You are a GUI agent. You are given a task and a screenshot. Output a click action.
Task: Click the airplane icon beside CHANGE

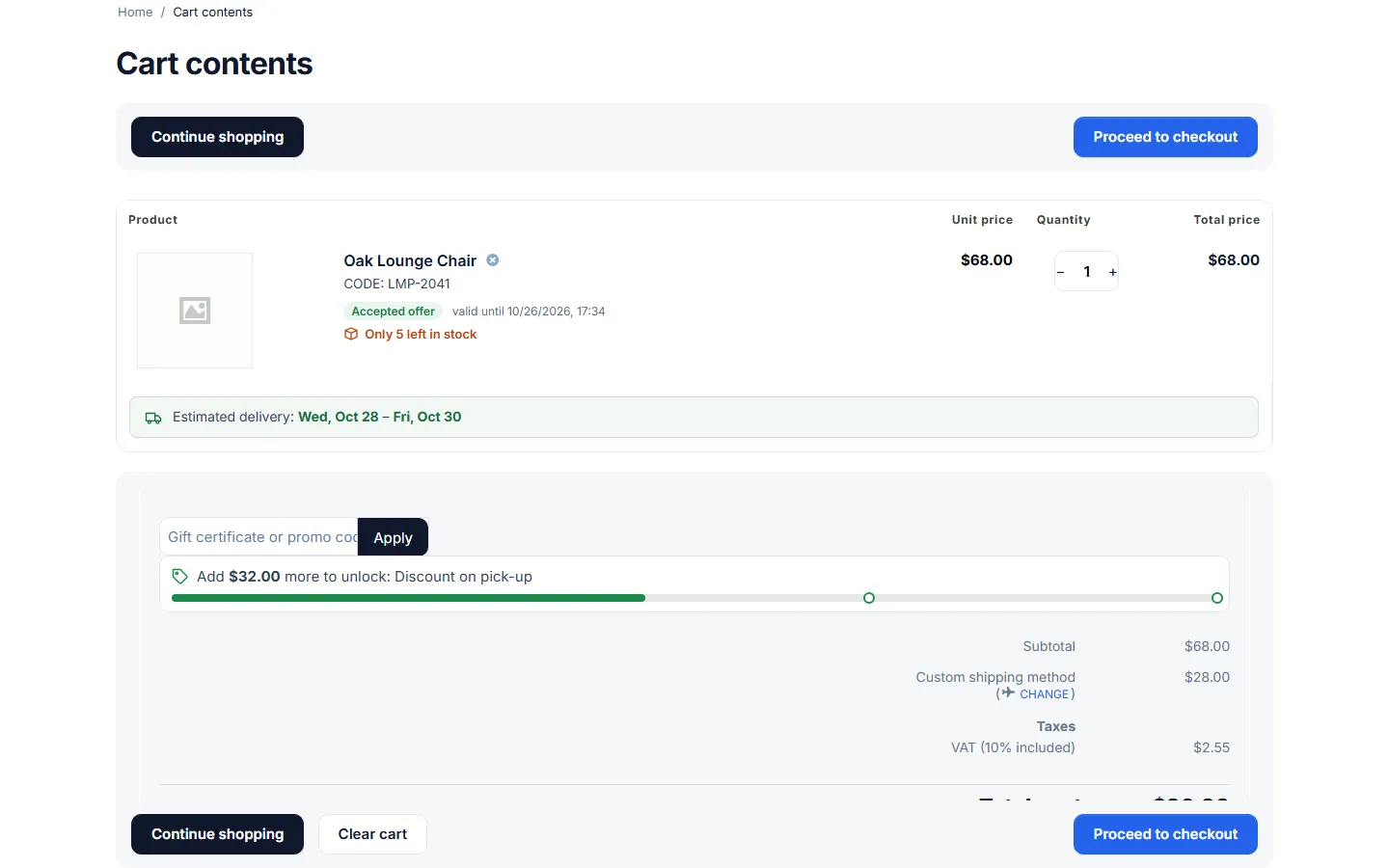[x=1008, y=693]
